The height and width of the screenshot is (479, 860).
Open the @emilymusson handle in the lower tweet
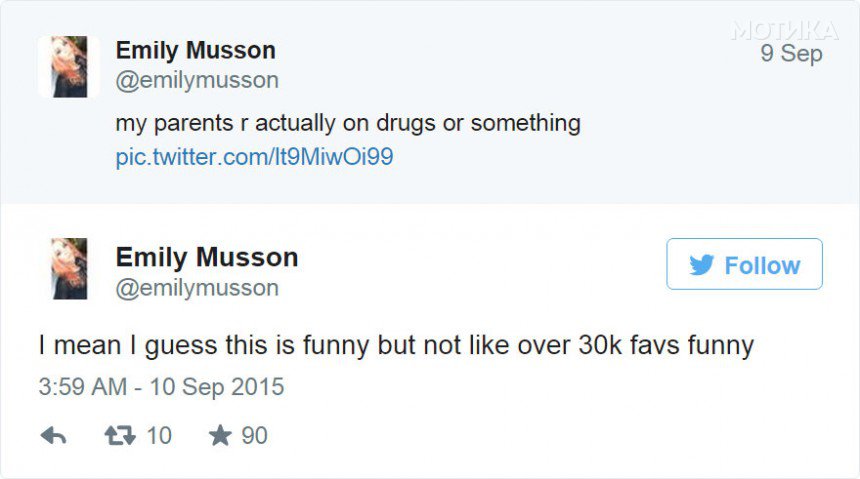[x=197, y=288]
